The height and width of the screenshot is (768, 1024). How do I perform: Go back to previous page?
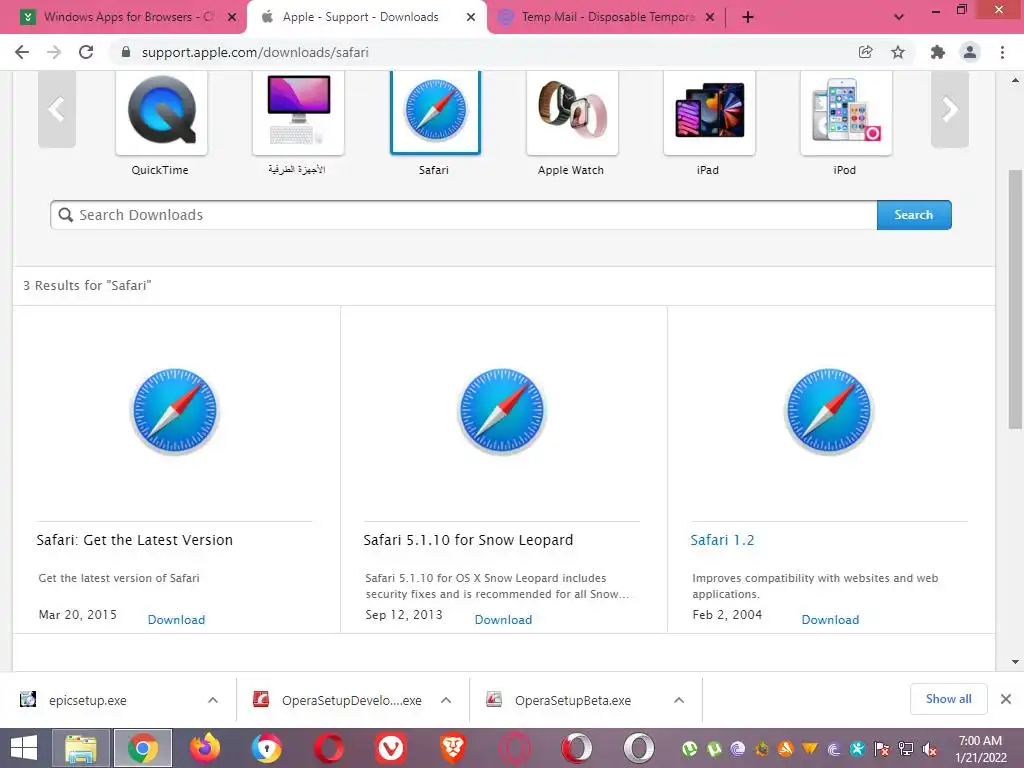[x=22, y=52]
